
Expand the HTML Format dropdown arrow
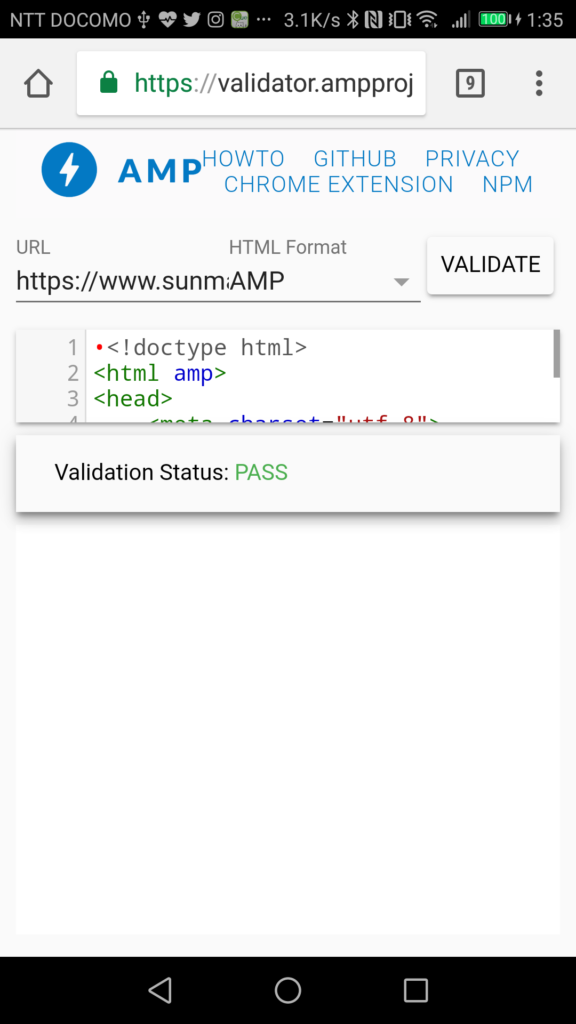[x=402, y=282]
